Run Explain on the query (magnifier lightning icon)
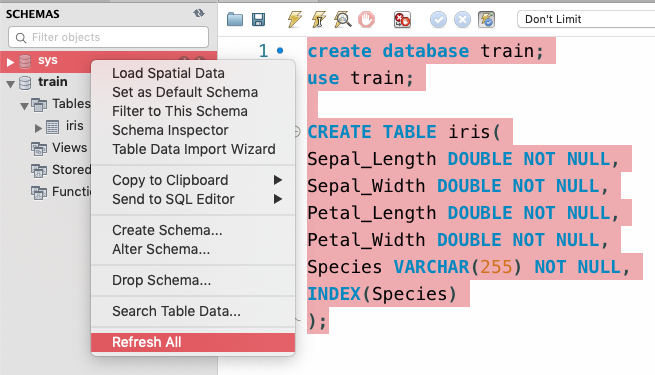This screenshot has height=375, width=655. point(343,19)
